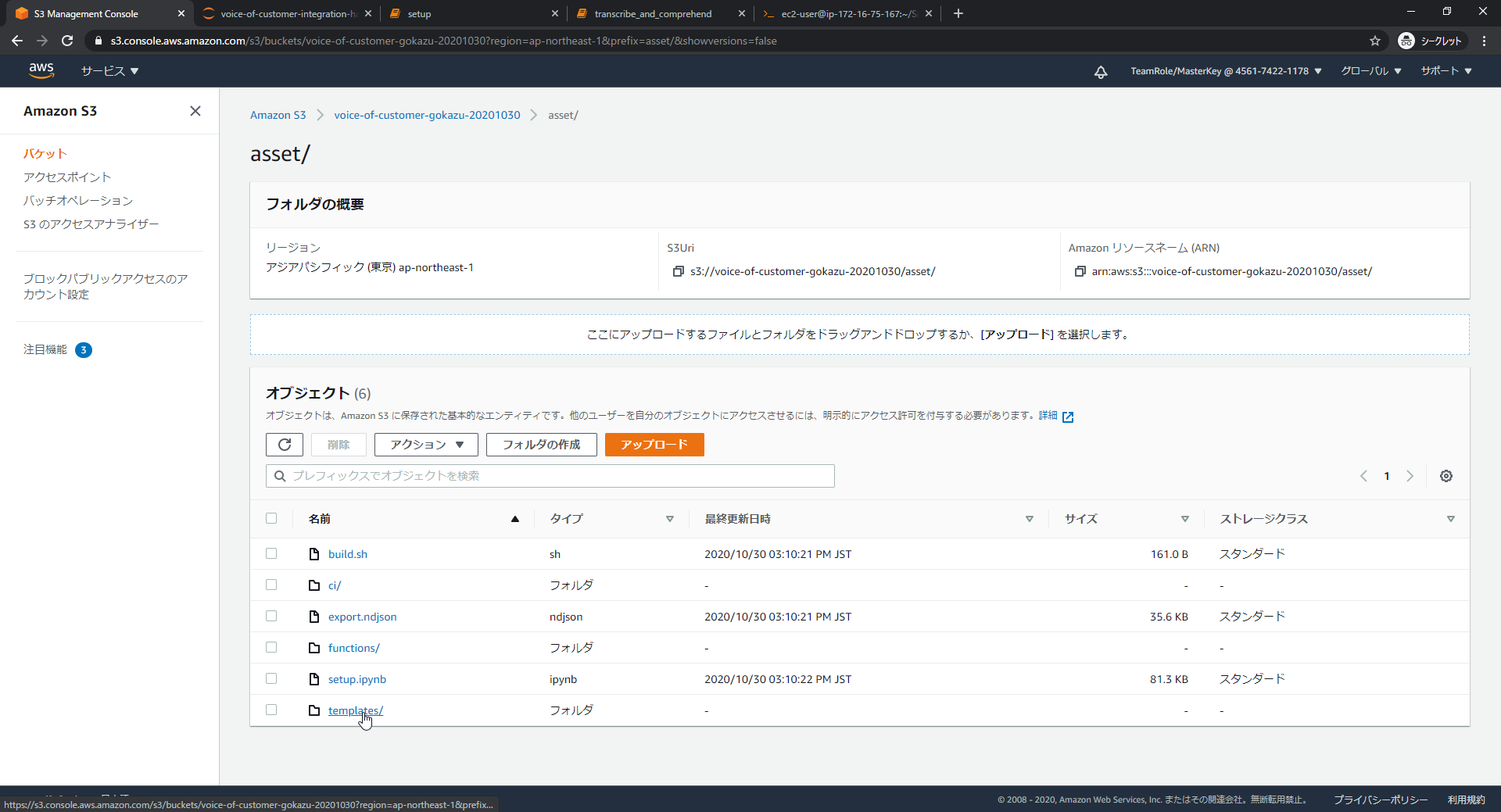View site info via the lock icon

tap(99, 41)
